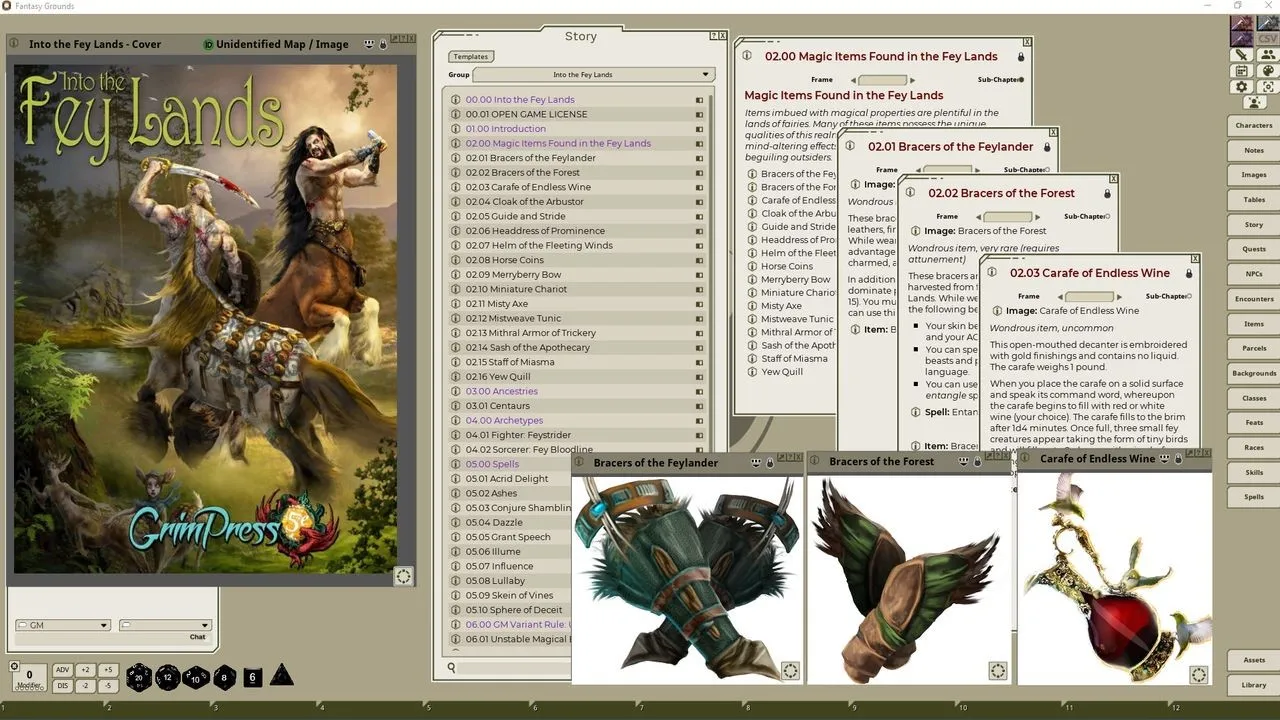Roll the d8 die
This screenshot has width=1280, height=720.
click(x=224, y=677)
